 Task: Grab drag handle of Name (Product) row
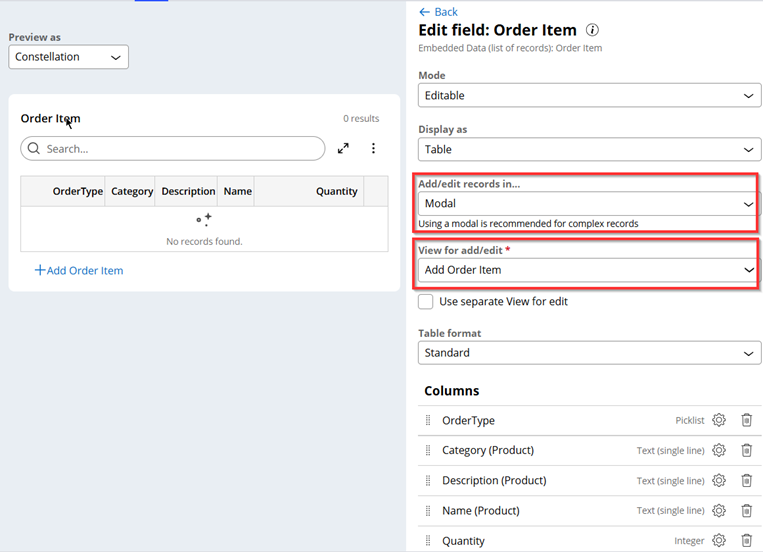[428, 511]
